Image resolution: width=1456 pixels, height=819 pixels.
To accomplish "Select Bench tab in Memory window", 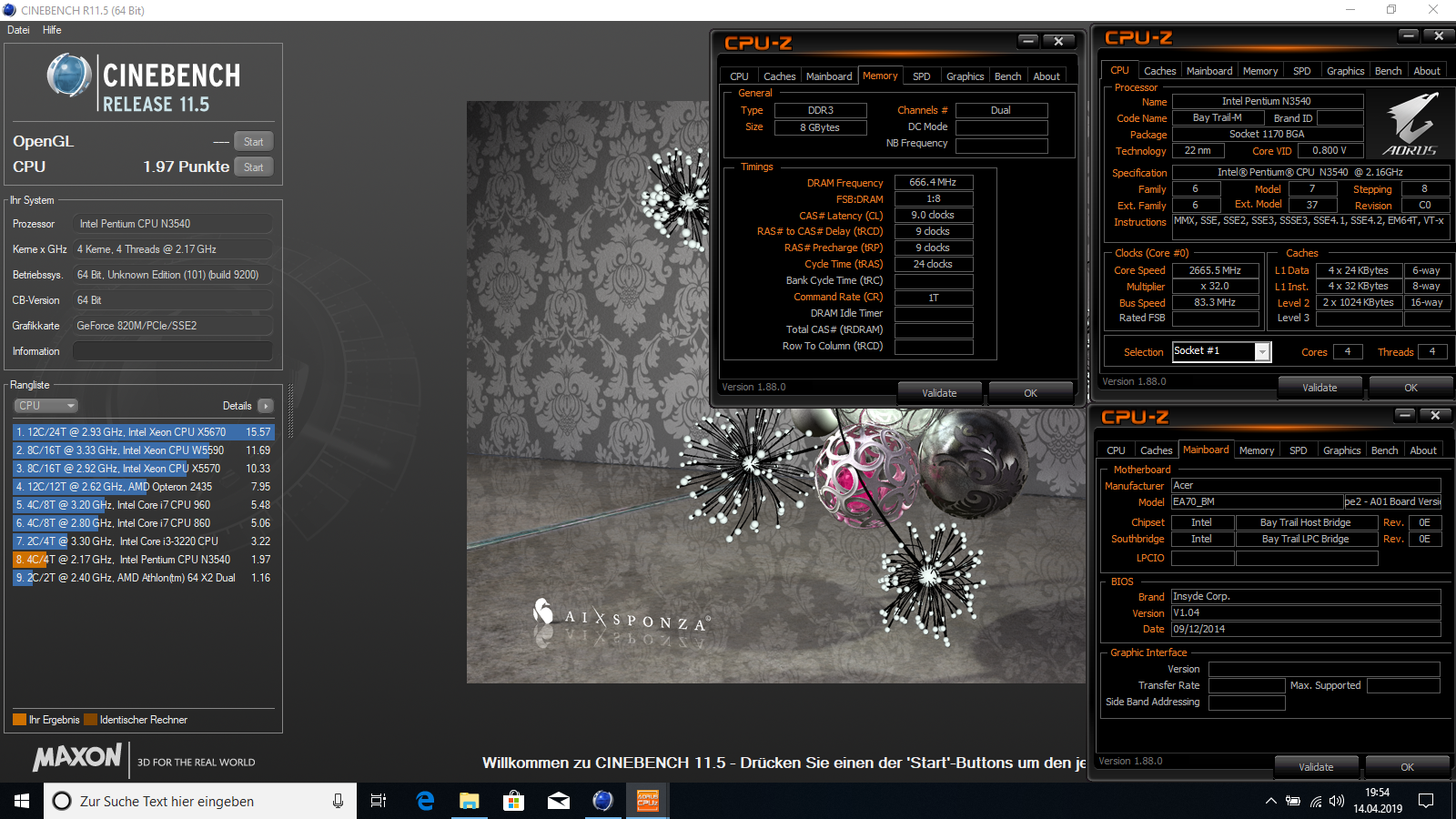I will (1007, 76).
